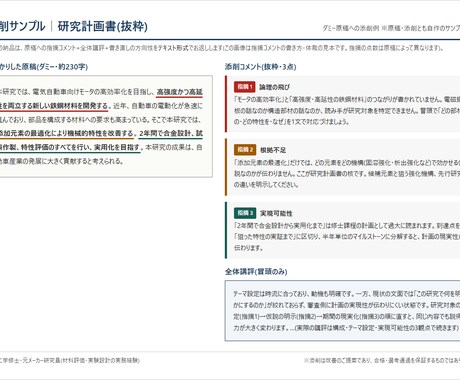The width and height of the screenshot is (460, 380).
Task: Select the orange 指摘2 badge
Action: tap(245, 150)
